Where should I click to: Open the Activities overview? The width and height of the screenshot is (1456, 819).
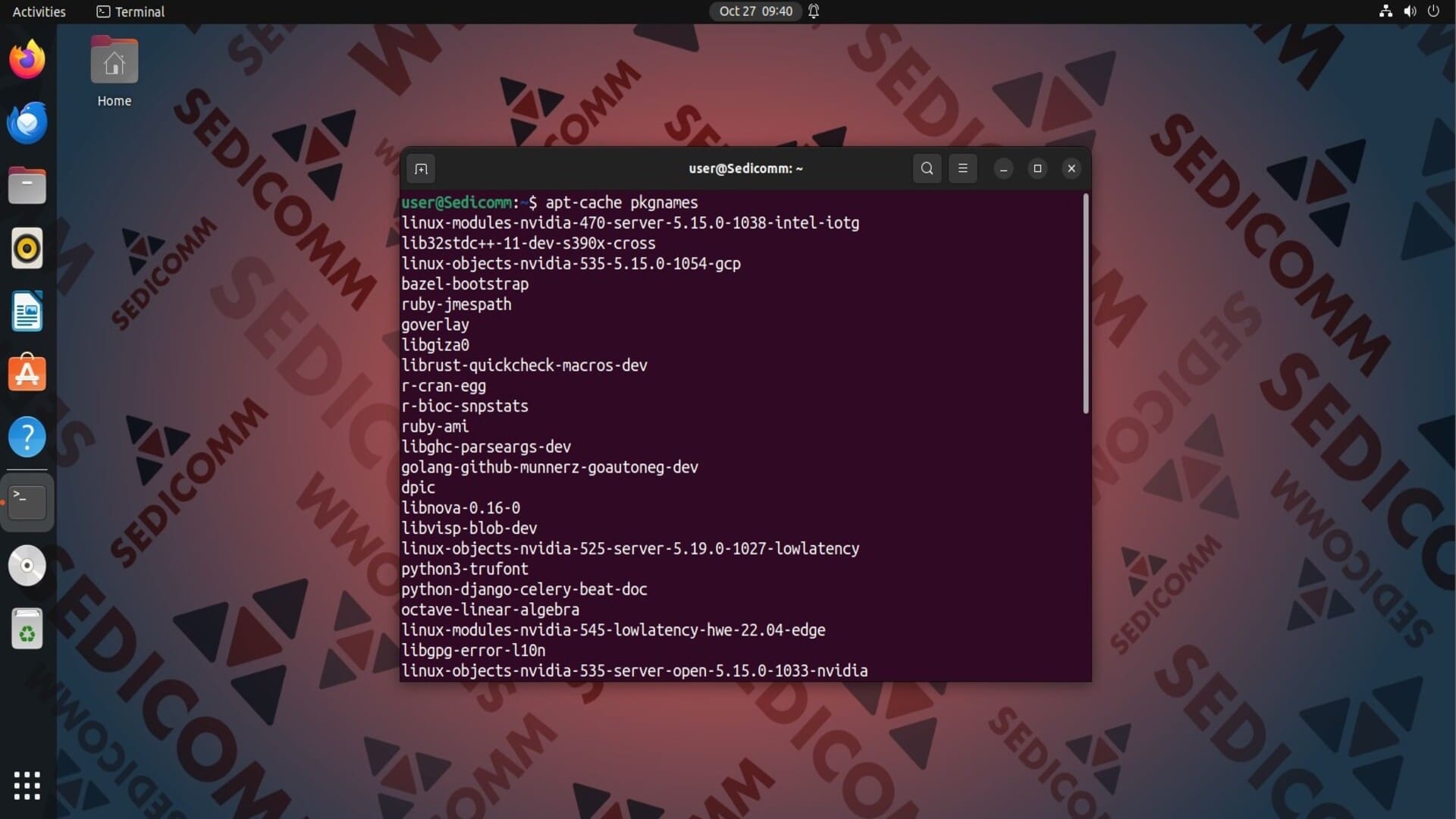[x=39, y=11]
